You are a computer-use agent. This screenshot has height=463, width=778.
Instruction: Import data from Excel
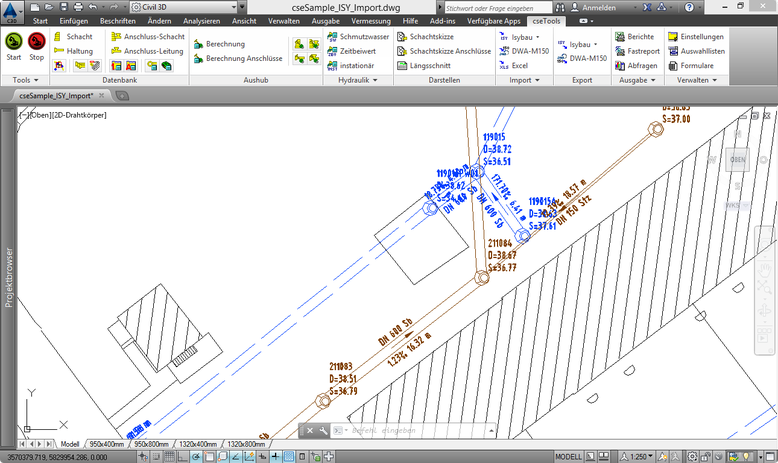point(514,66)
